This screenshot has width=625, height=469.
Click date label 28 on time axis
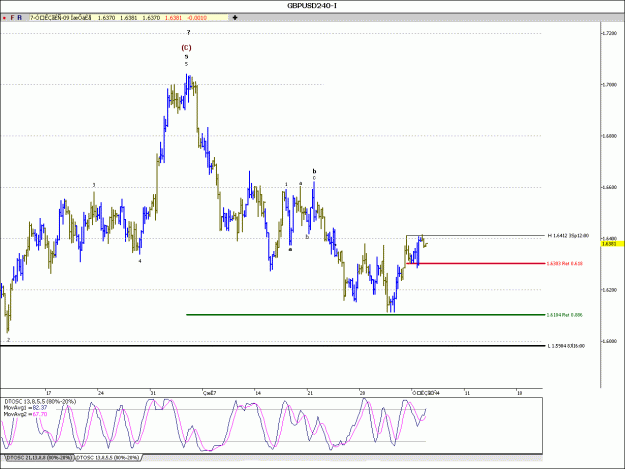point(362,393)
